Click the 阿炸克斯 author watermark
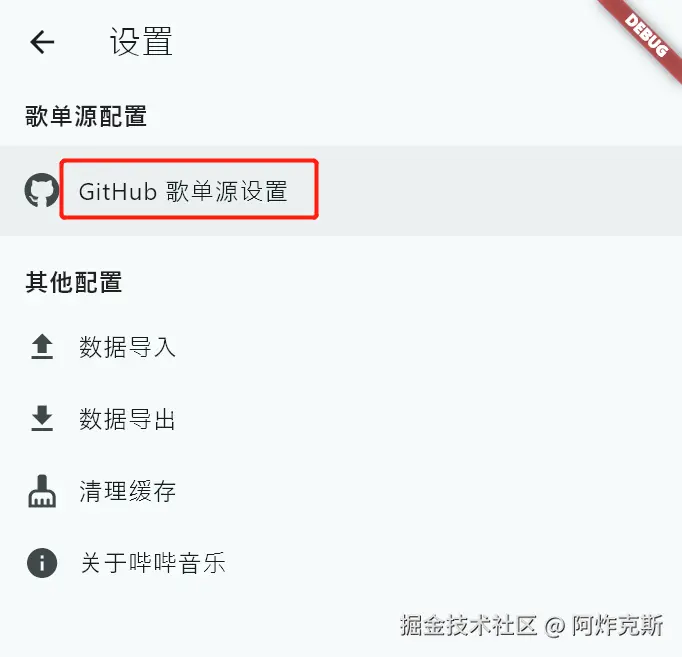The width and height of the screenshot is (682, 657). click(617, 626)
